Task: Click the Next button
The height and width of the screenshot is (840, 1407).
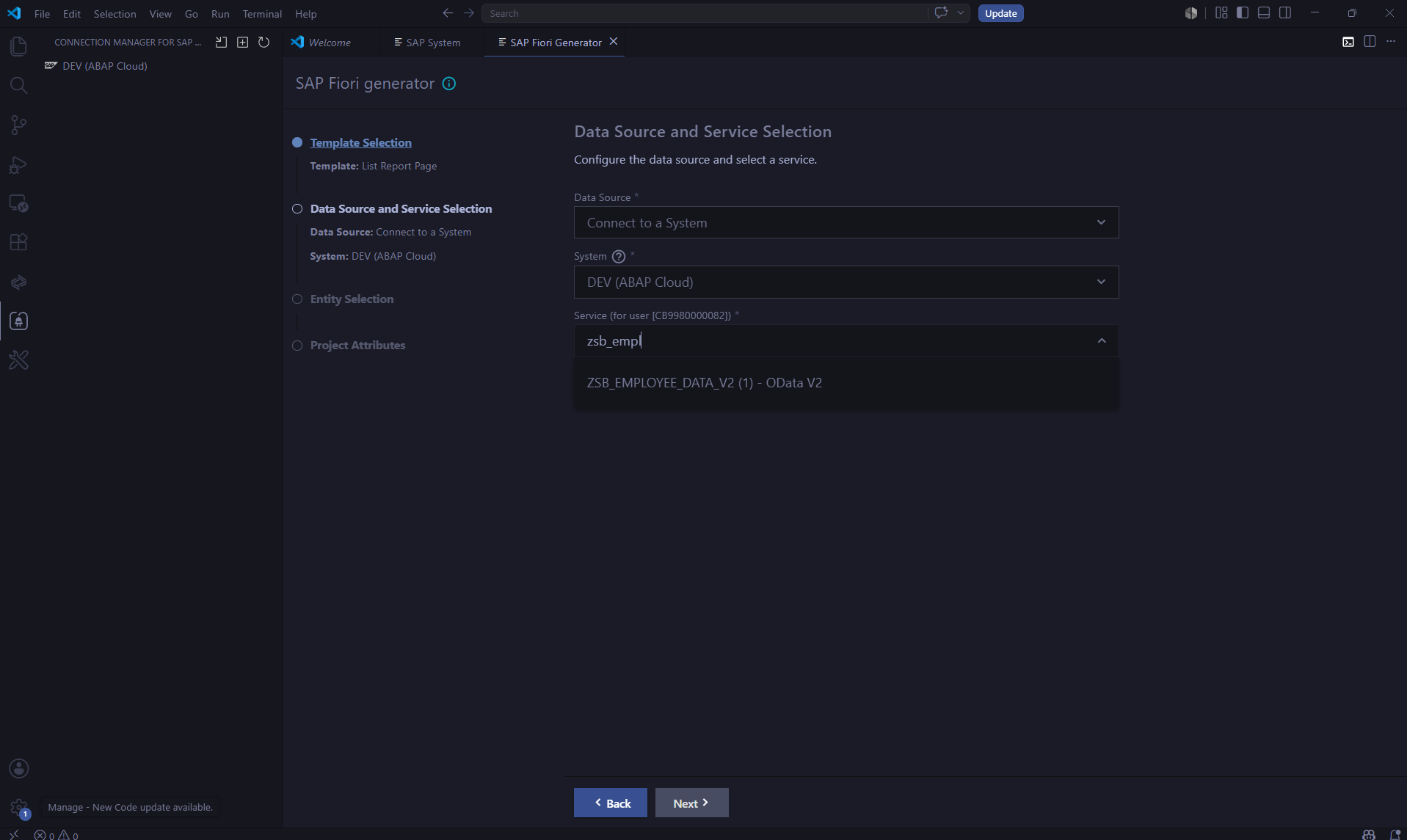Action: (691, 803)
